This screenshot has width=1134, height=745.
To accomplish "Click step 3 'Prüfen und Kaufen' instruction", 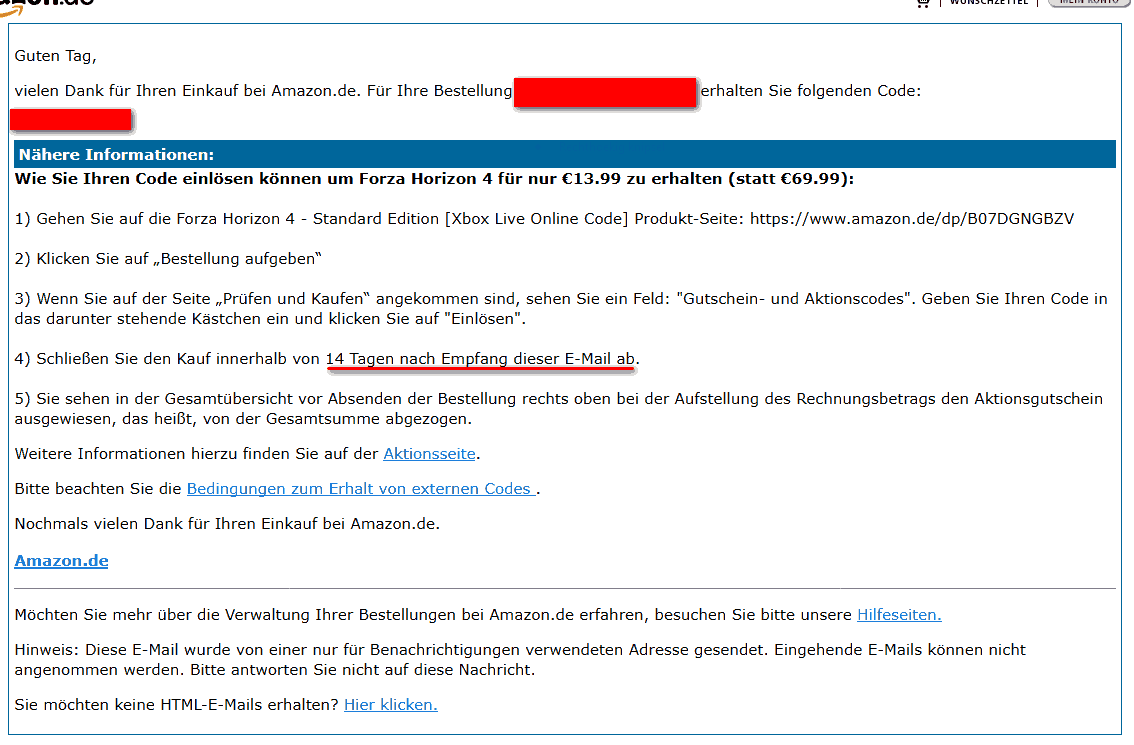I will pyautogui.click(x=561, y=309).
